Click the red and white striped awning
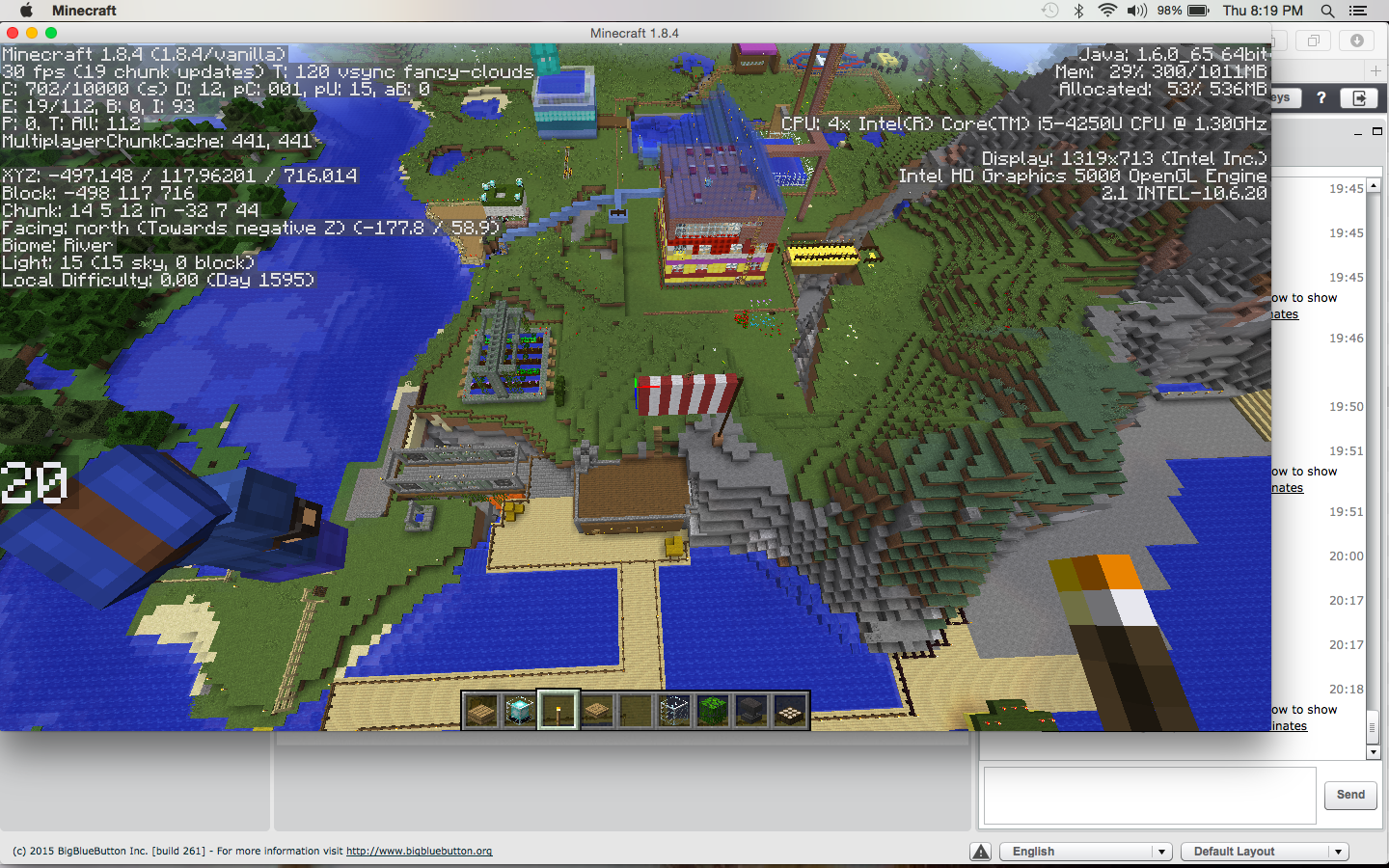Screen dimensions: 1389x868 pos(687,394)
